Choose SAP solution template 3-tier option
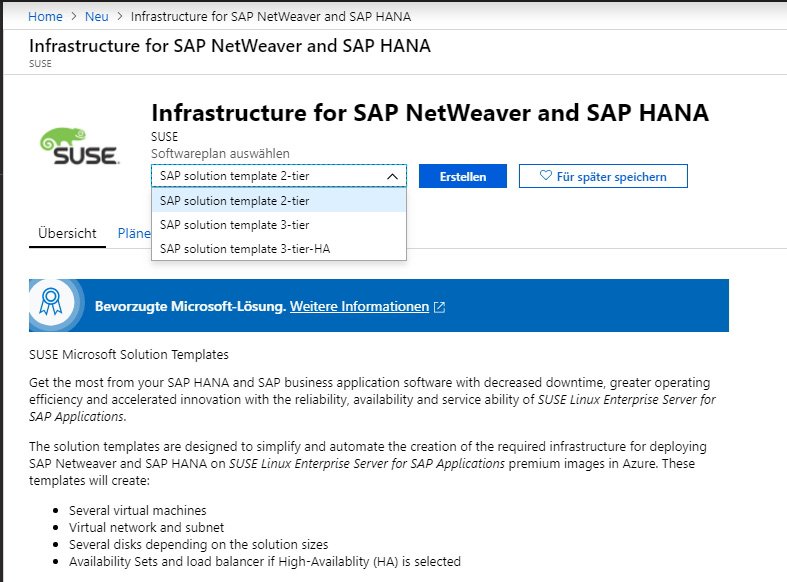This screenshot has height=582, width=787. click(x=234, y=224)
